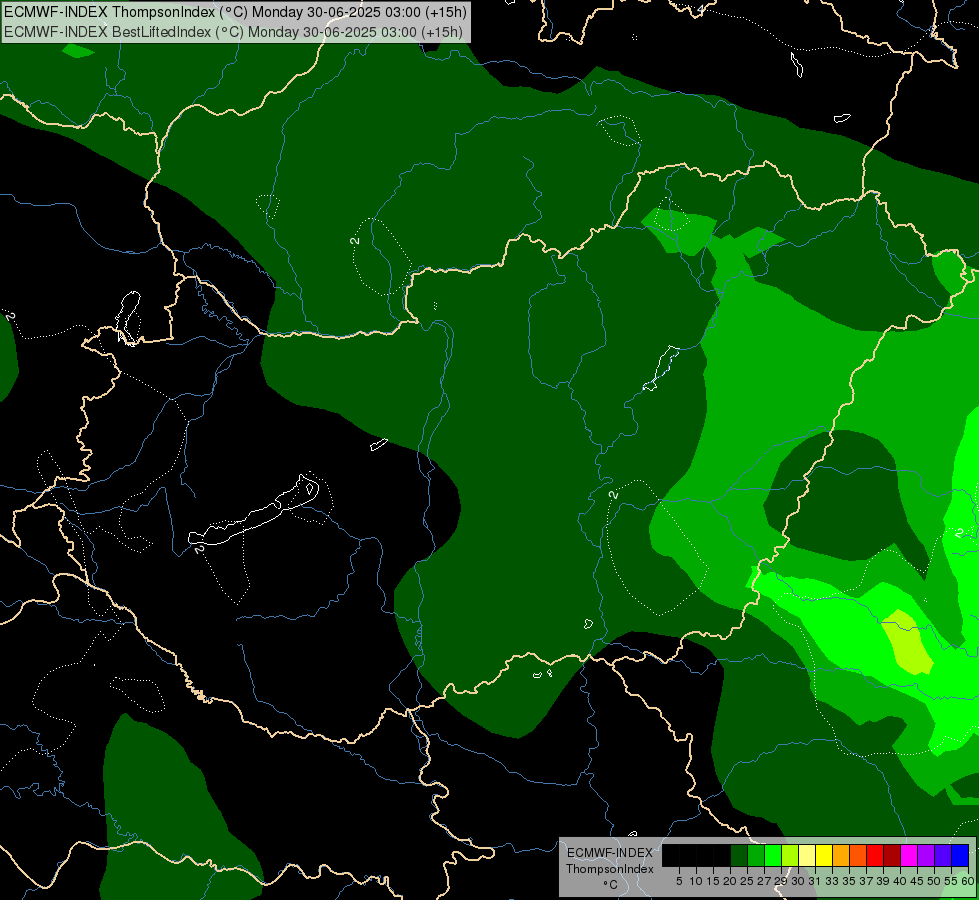Click the legend tick value 29

coord(781,881)
